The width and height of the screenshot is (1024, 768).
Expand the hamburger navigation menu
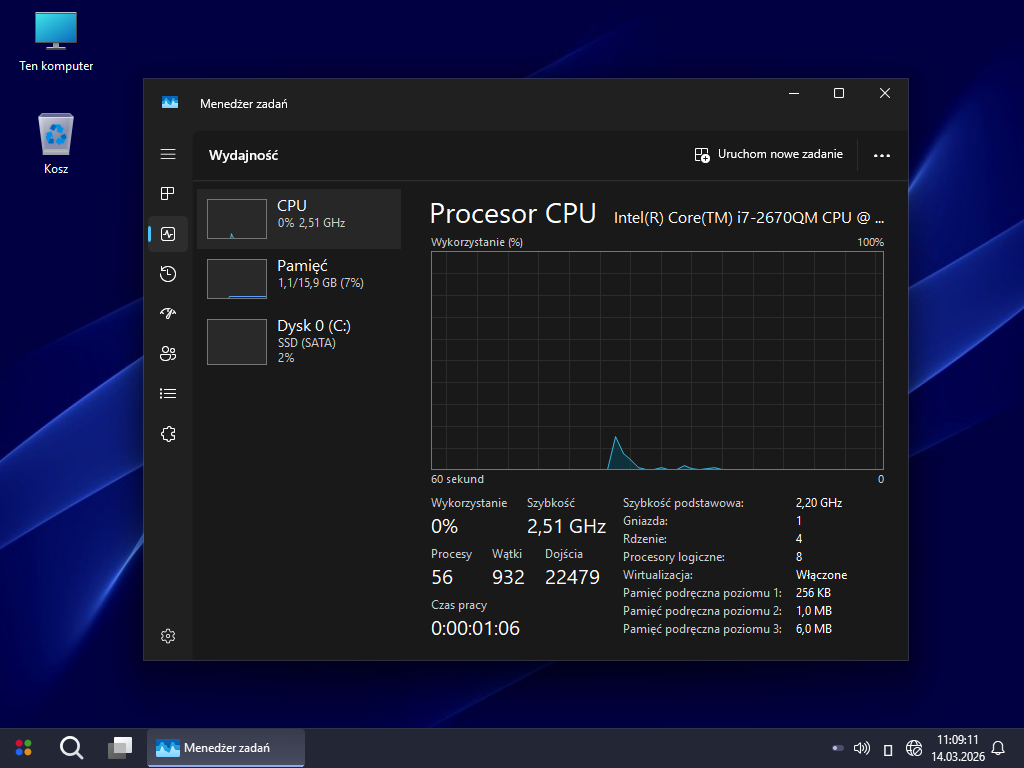[168, 154]
